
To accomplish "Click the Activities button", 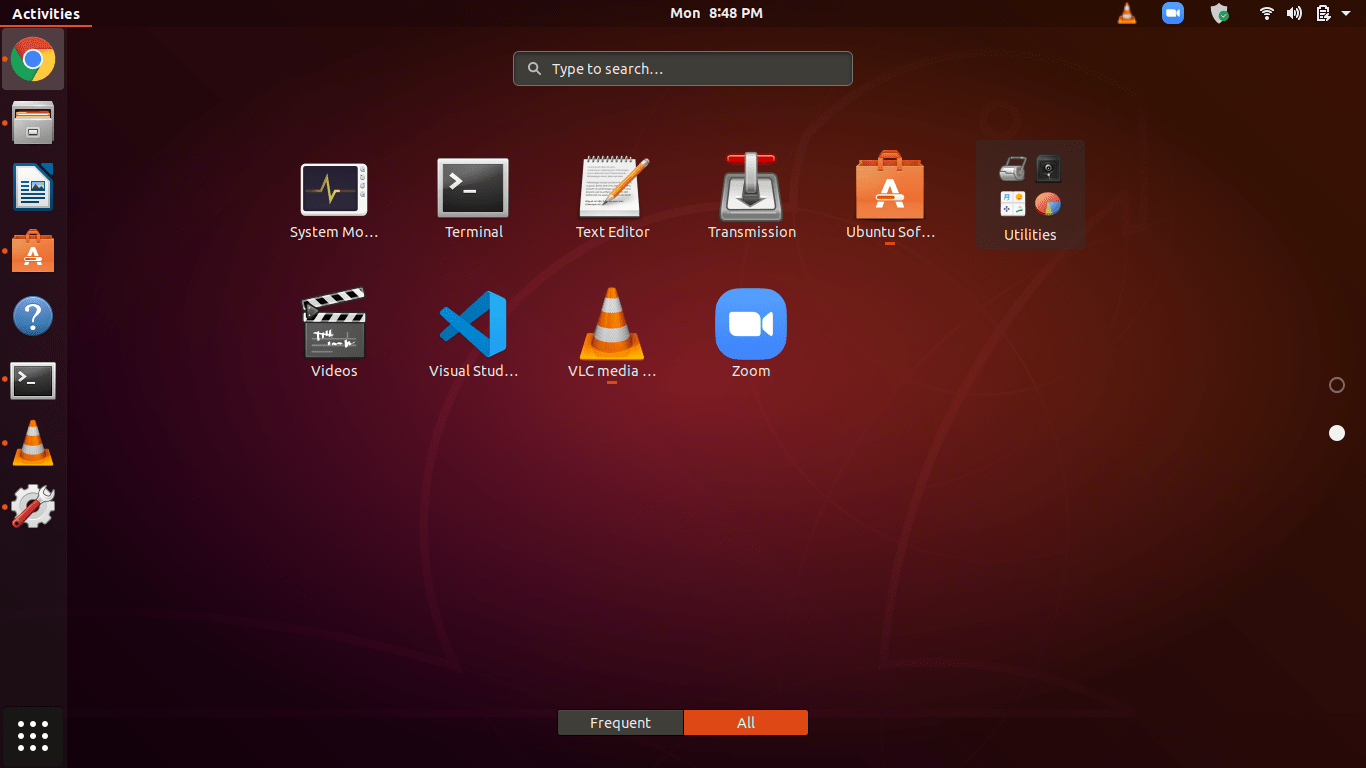I will click(x=46, y=13).
